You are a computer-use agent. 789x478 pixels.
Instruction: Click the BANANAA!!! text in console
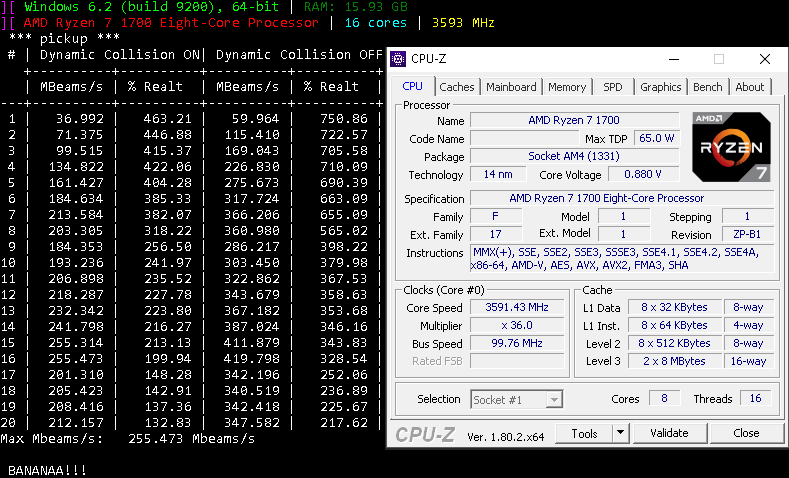coord(47,471)
